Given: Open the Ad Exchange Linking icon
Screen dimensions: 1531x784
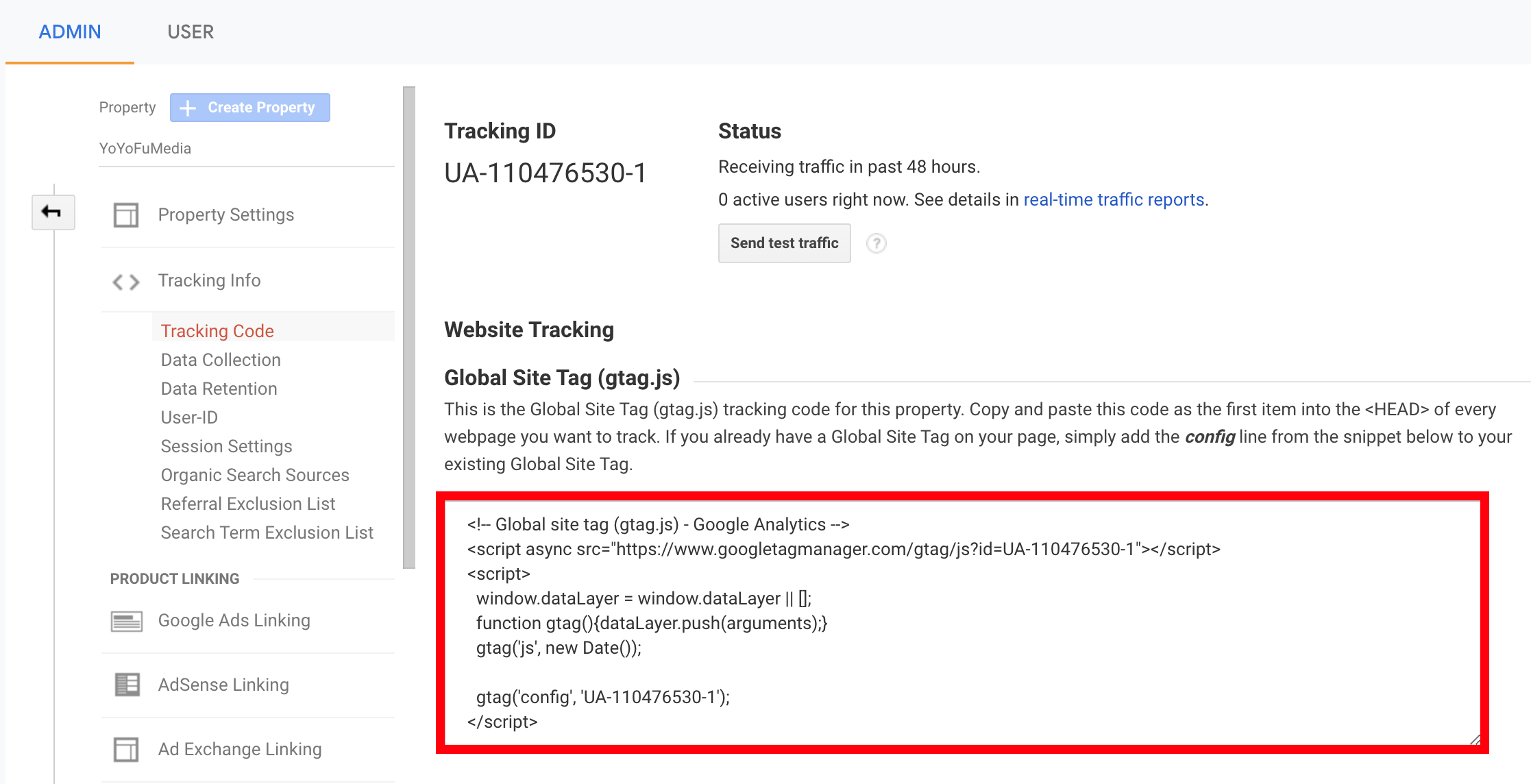Looking at the screenshot, I should click(x=125, y=749).
